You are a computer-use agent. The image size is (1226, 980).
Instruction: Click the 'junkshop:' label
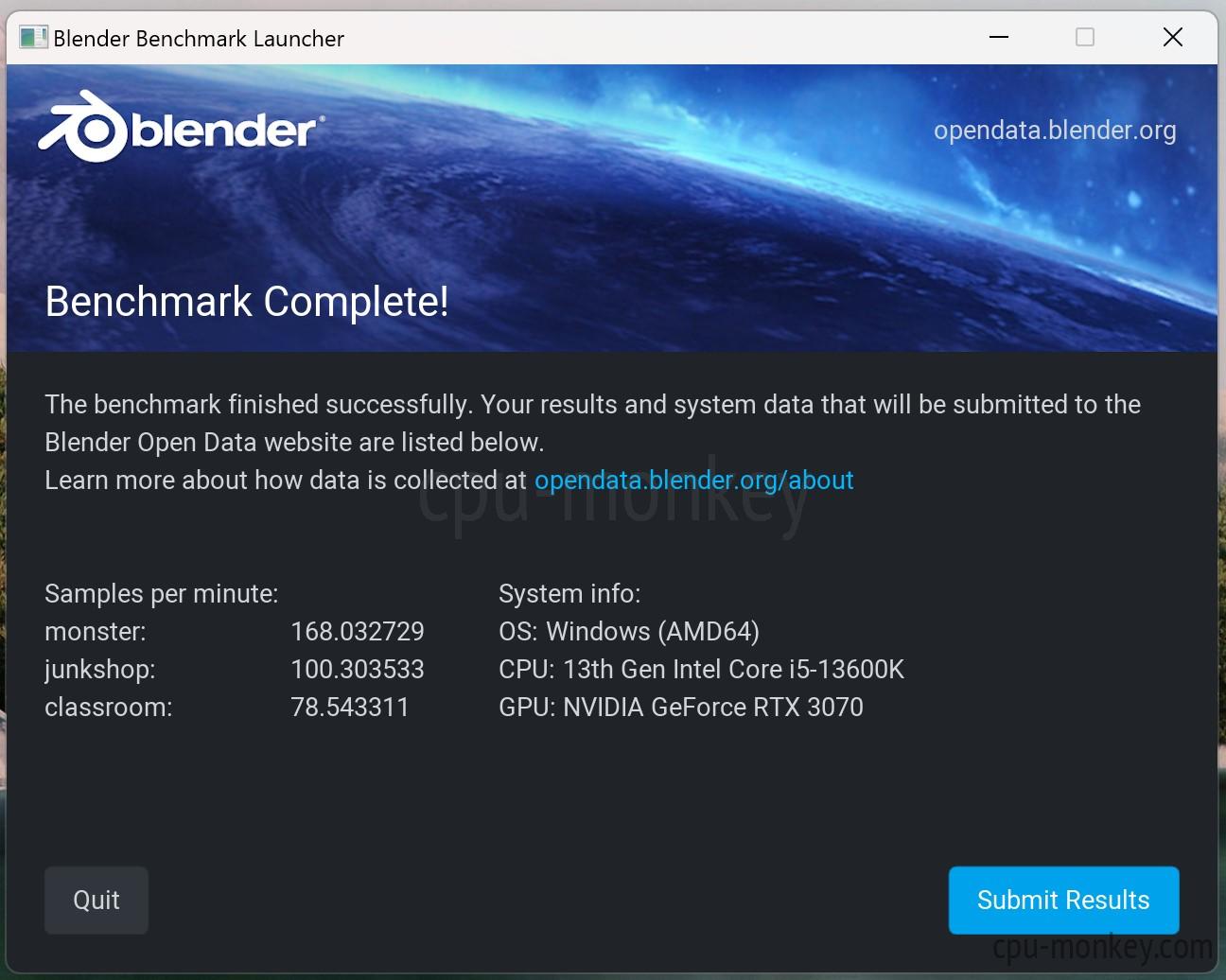pos(100,670)
